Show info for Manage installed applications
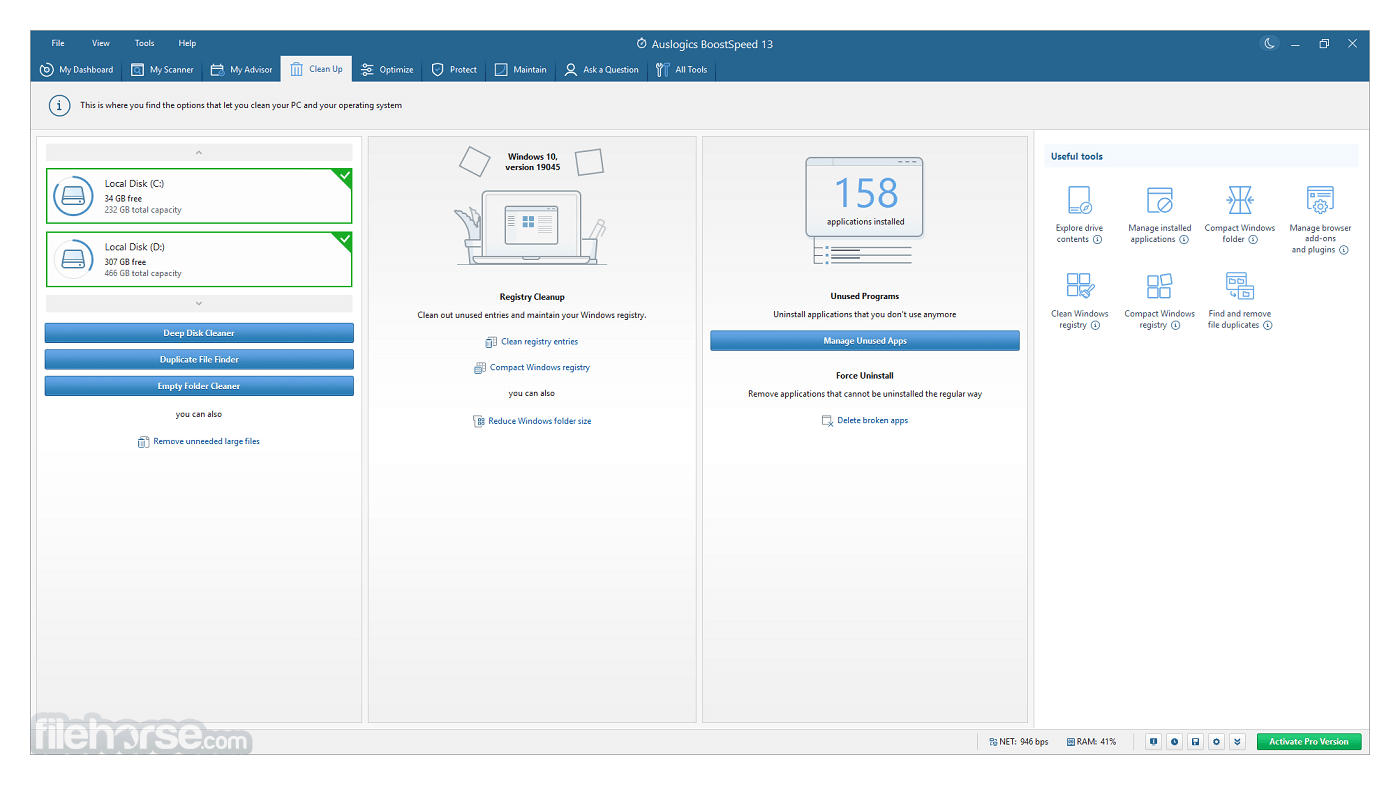The width and height of the screenshot is (1400, 785). point(1184,240)
